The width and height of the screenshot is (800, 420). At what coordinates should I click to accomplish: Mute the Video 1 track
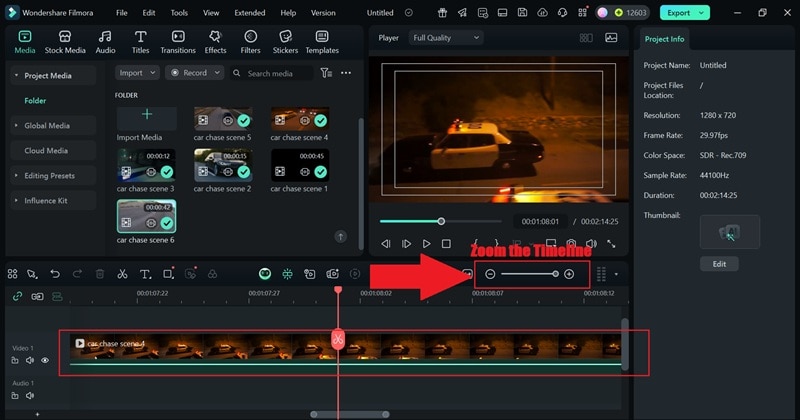point(30,360)
